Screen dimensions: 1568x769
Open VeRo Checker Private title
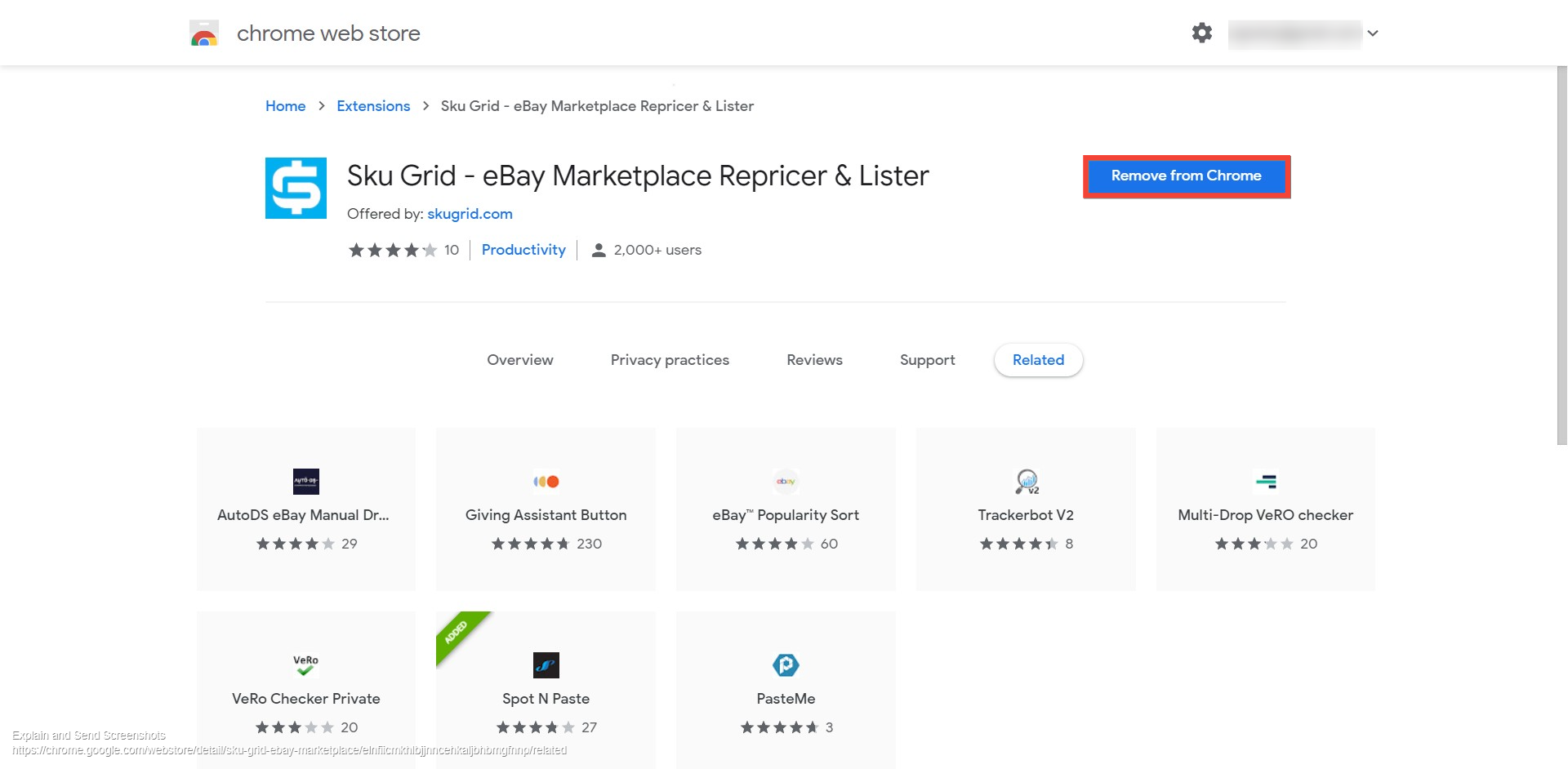coord(306,699)
